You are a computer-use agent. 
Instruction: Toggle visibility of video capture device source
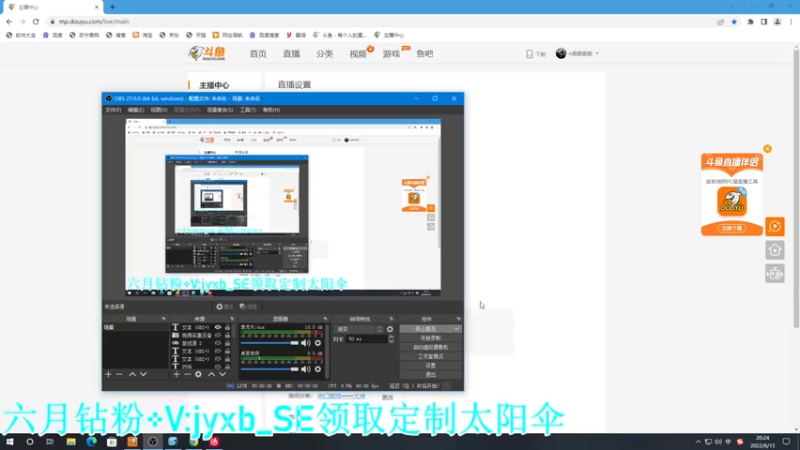tap(218, 335)
